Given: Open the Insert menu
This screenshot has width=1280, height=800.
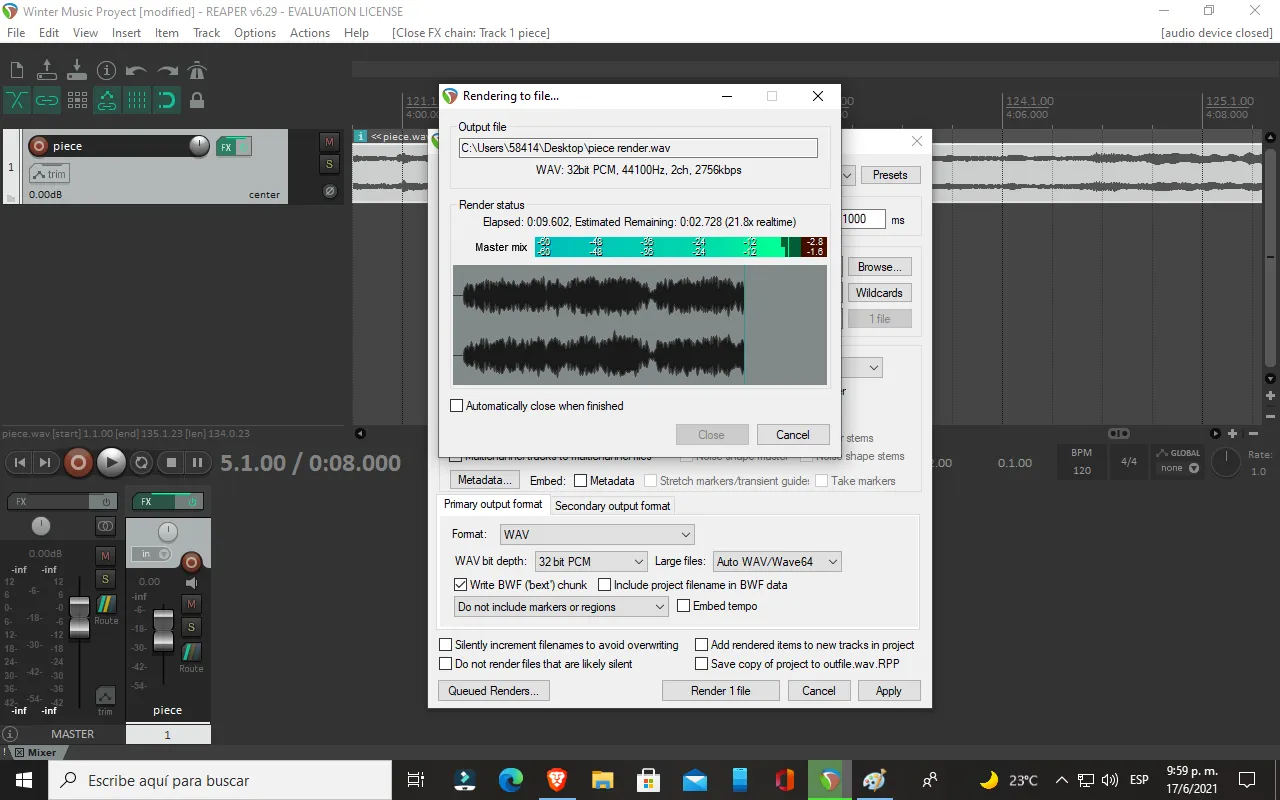Looking at the screenshot, I should pos(126,32).
